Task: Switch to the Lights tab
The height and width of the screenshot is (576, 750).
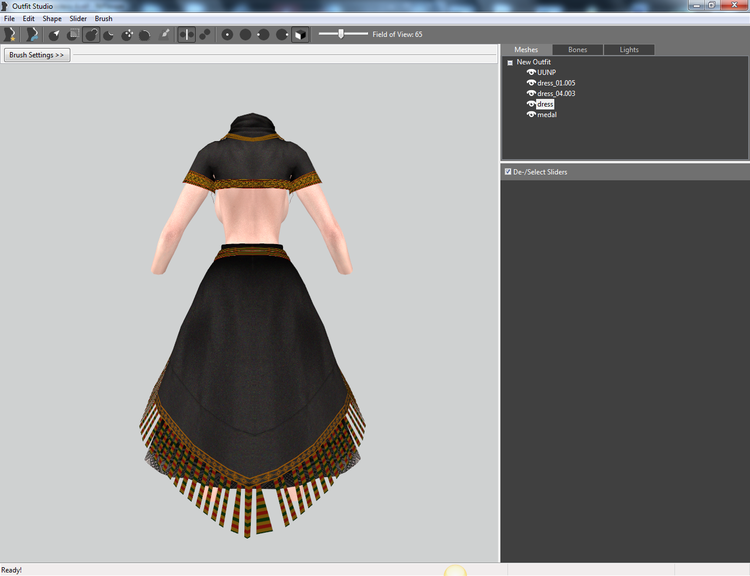Action: tap(629, 50)
